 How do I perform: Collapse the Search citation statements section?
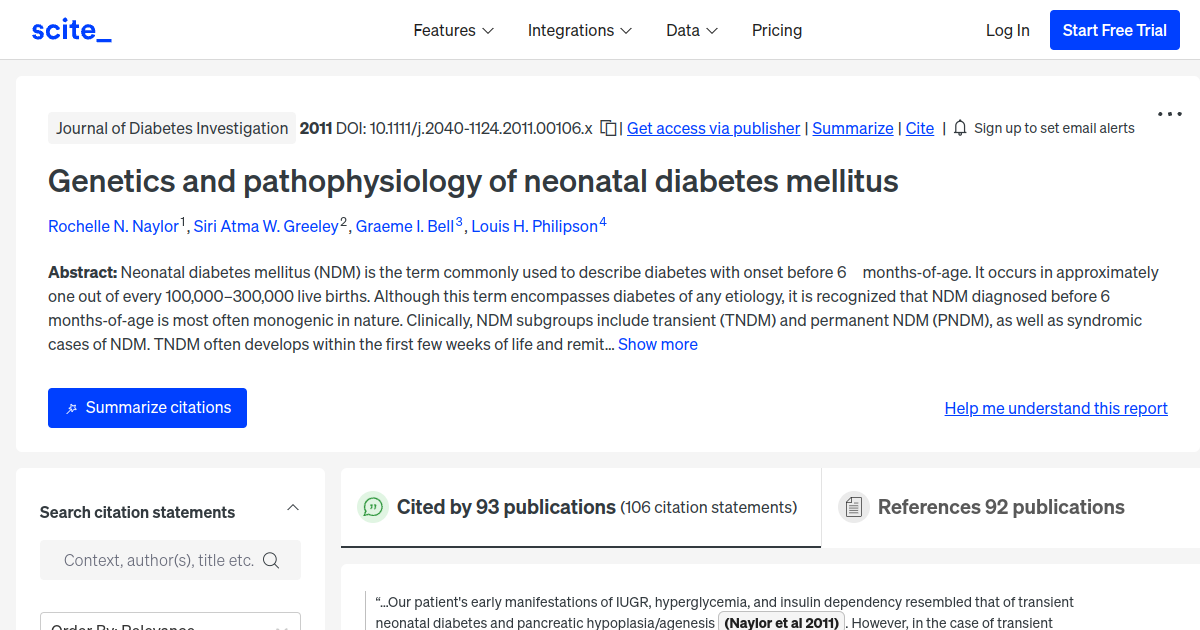pos(293,507)
